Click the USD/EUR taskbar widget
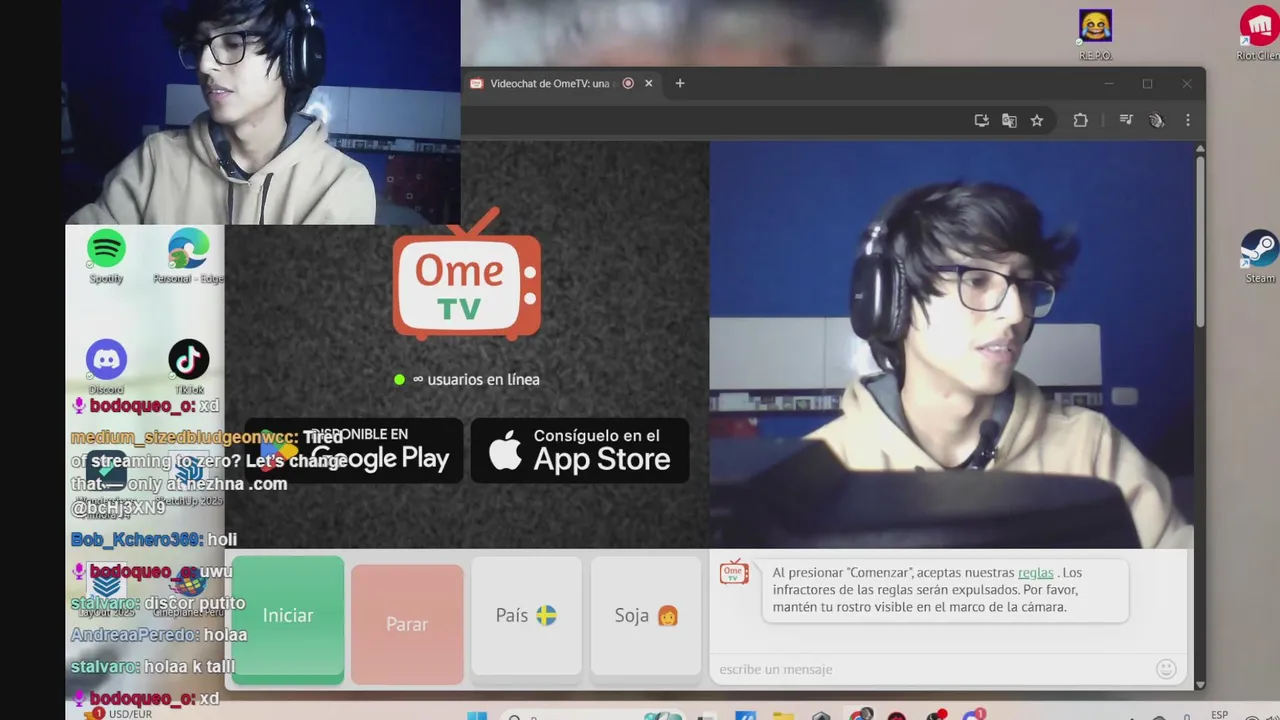 [120, 714]
